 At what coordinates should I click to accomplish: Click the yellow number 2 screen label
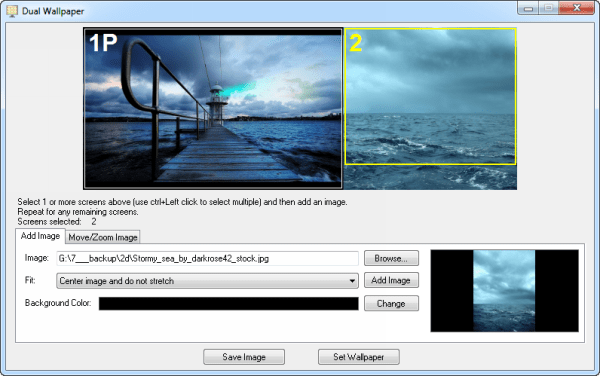[x=355, y=43]
